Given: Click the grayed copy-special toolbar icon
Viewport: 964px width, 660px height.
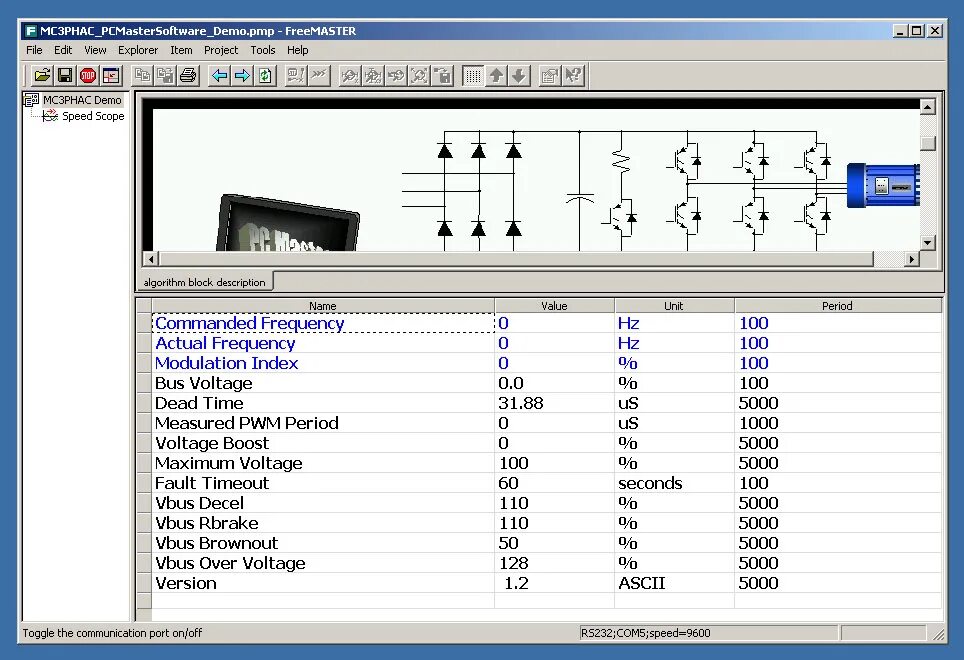Looking at the screenshot, I should [x=165, y=76].
